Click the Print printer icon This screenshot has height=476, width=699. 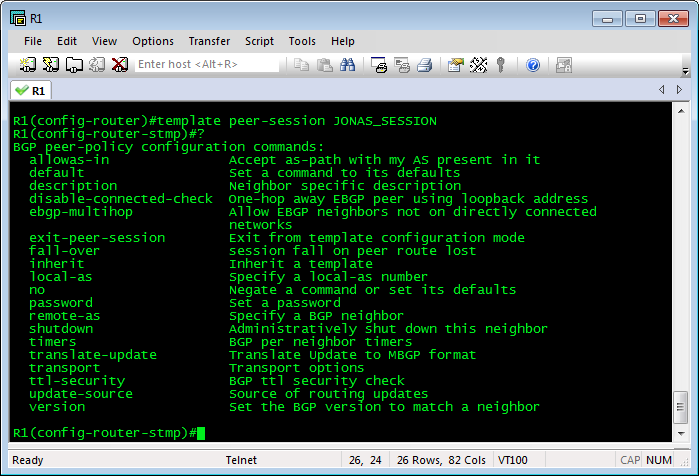click(x=424, y=65)
